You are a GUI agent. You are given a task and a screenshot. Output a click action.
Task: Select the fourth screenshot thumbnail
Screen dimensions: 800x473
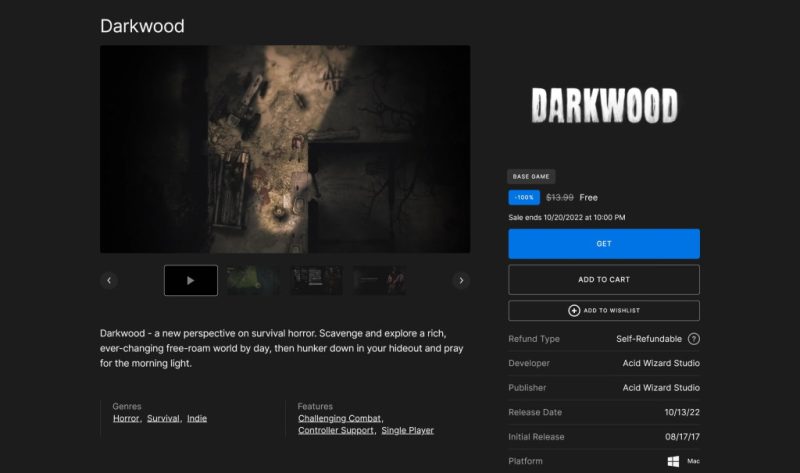(380, 280)
